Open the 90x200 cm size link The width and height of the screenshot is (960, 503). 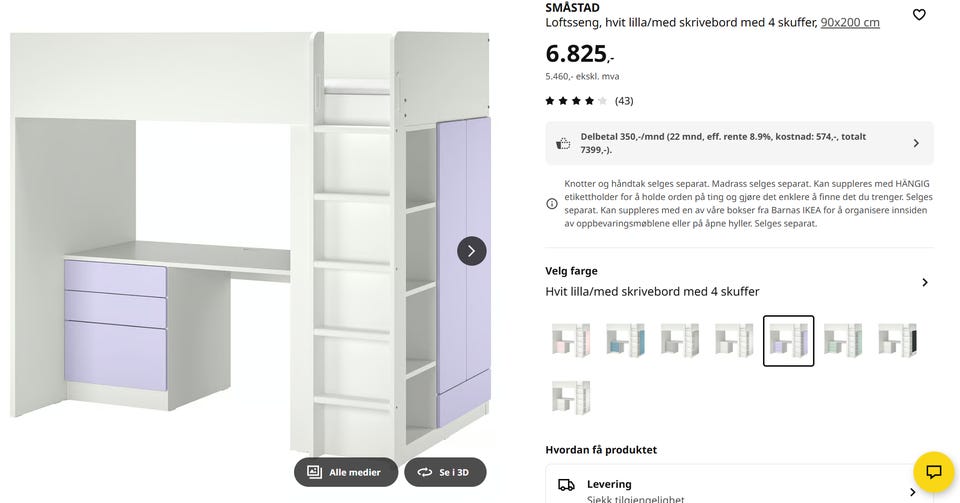coord(850,22)
